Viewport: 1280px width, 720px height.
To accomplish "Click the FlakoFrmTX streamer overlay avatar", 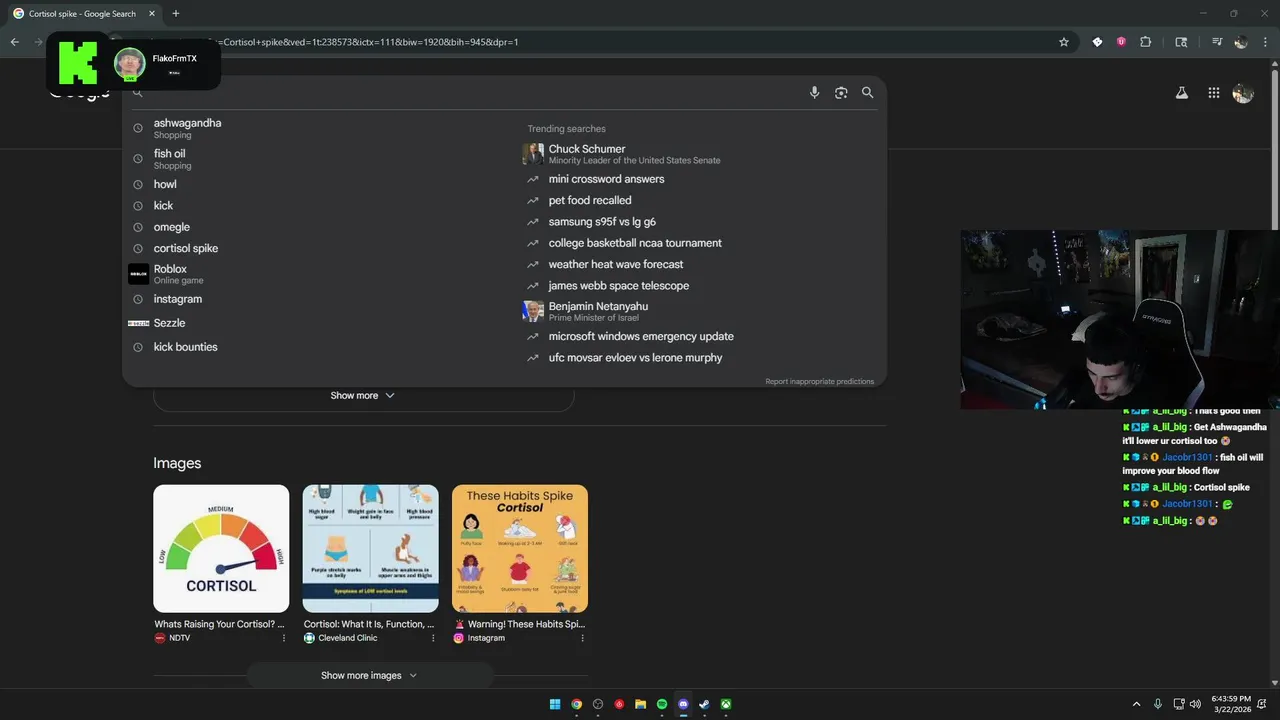I will click(130, 64).
